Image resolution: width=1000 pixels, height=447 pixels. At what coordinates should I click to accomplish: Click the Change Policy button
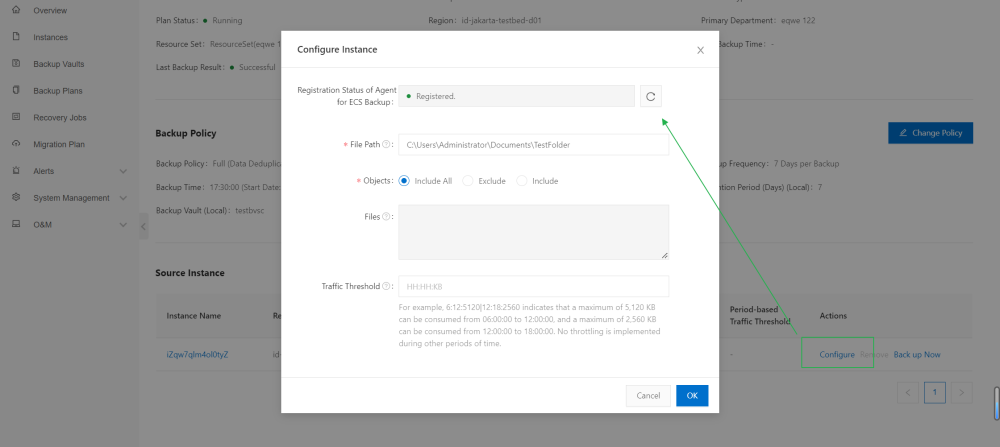pos(930,133)
